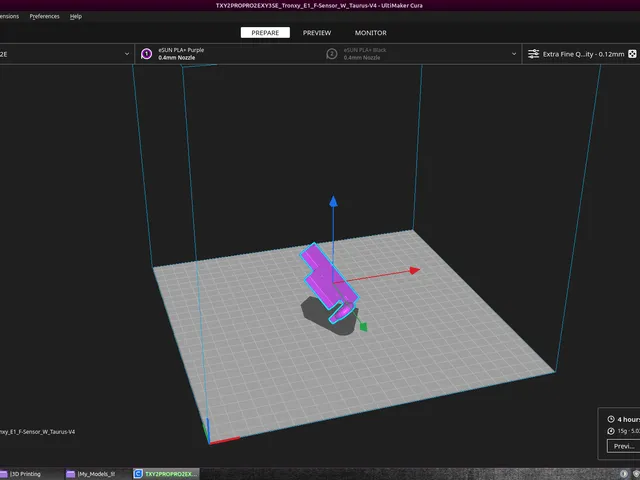640x480 pixels.
Task: Click Extra Fine Quality 0.12mm profile text
Action: point(583,54)
